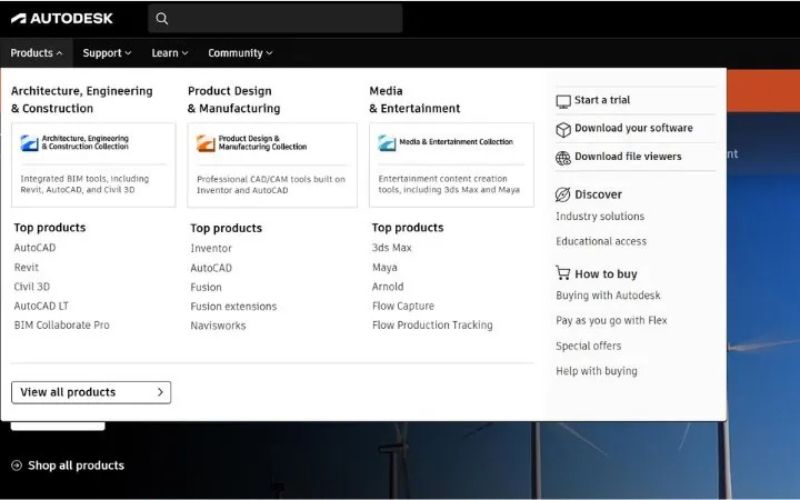Select Revit from top products
The height and width of the screenshot is (500, 800).
click(x=26, y=267)
